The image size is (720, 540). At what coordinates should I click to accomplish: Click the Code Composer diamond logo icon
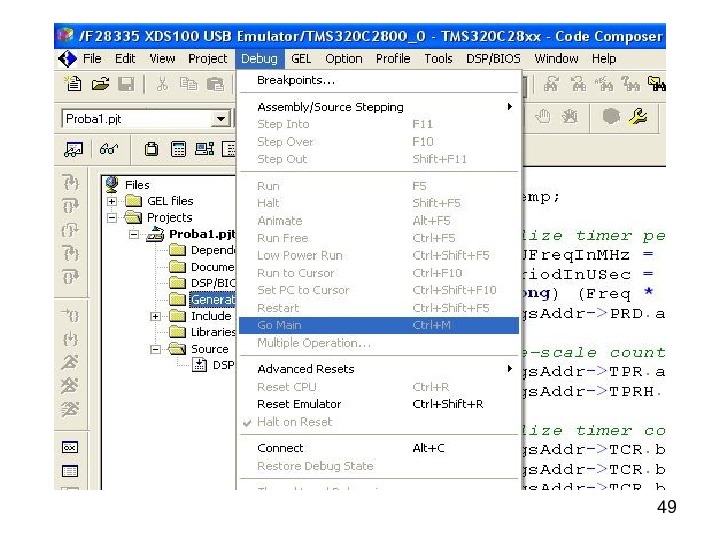click(x=68, y=59)
